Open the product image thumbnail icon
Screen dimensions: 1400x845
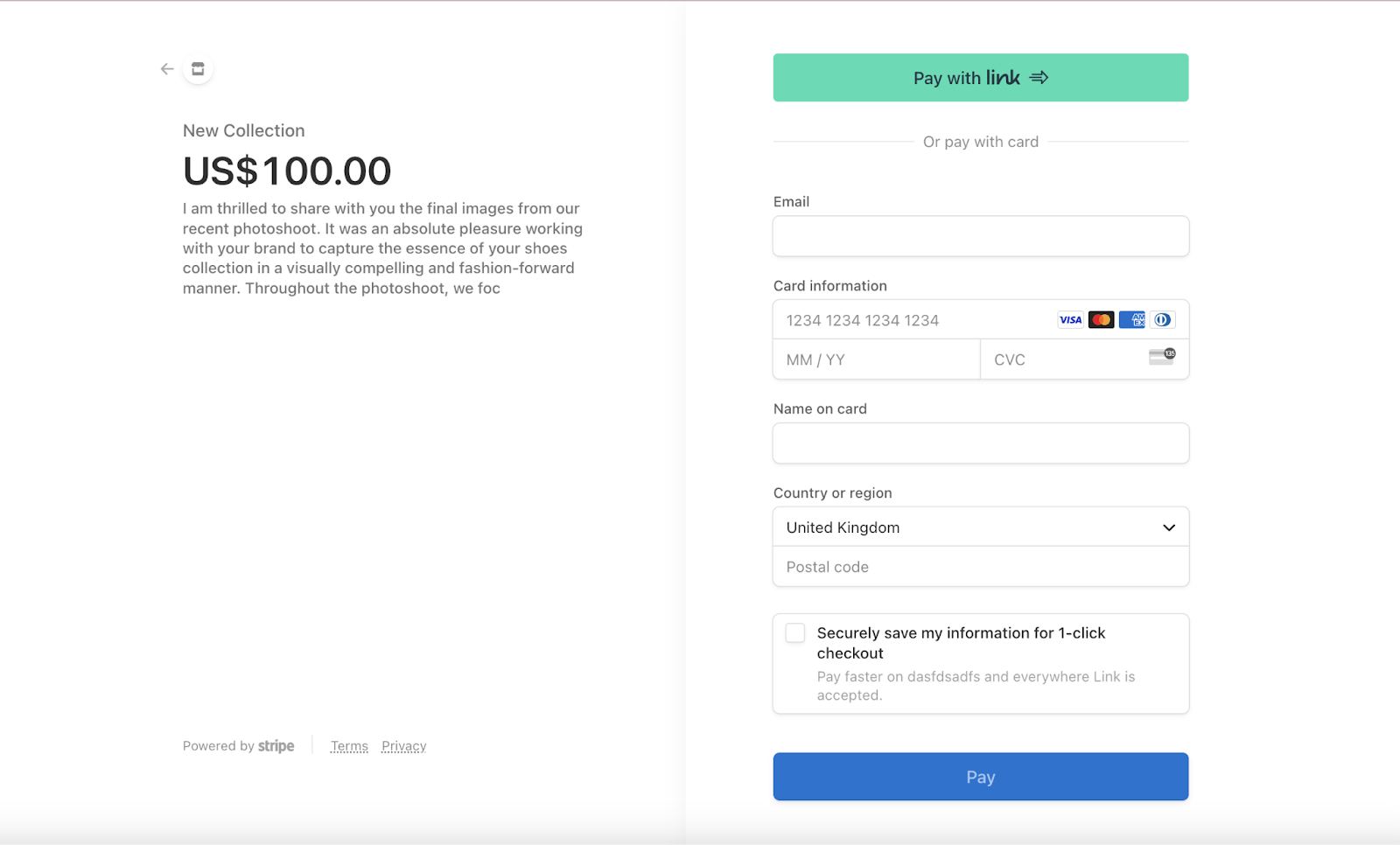197,68
